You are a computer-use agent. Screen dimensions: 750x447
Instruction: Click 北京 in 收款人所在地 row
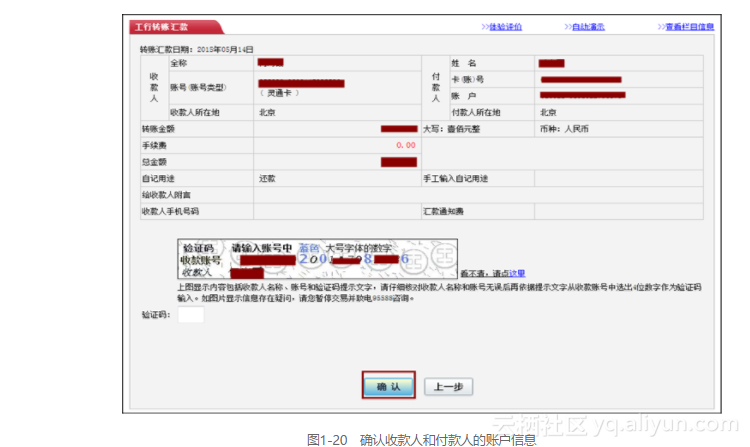click(x=267, y=112)
